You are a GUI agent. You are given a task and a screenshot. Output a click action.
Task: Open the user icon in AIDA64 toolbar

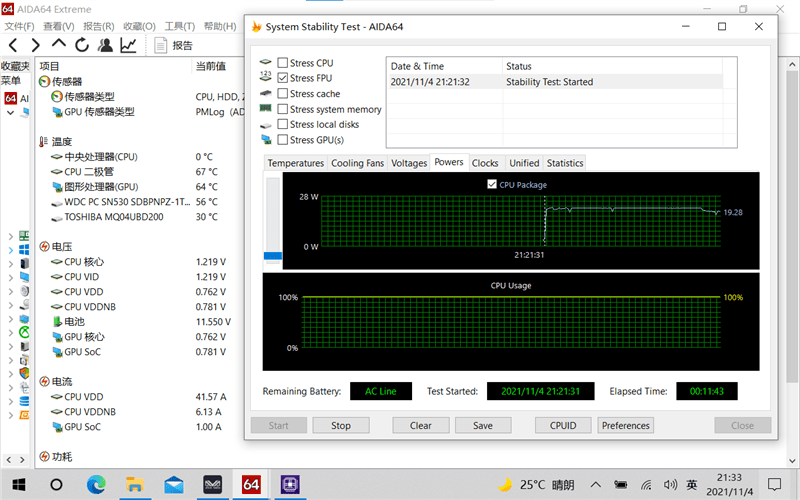coord(105,45)
